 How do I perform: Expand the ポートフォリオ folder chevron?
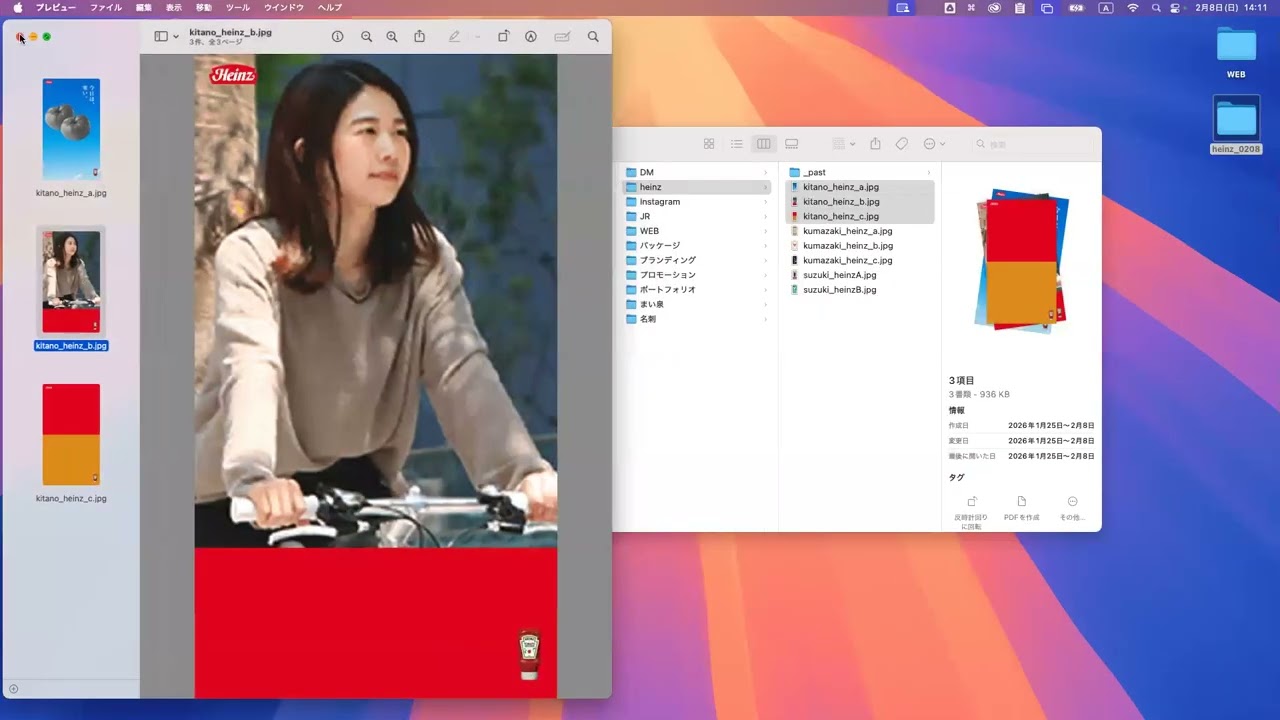click(765, 289)
